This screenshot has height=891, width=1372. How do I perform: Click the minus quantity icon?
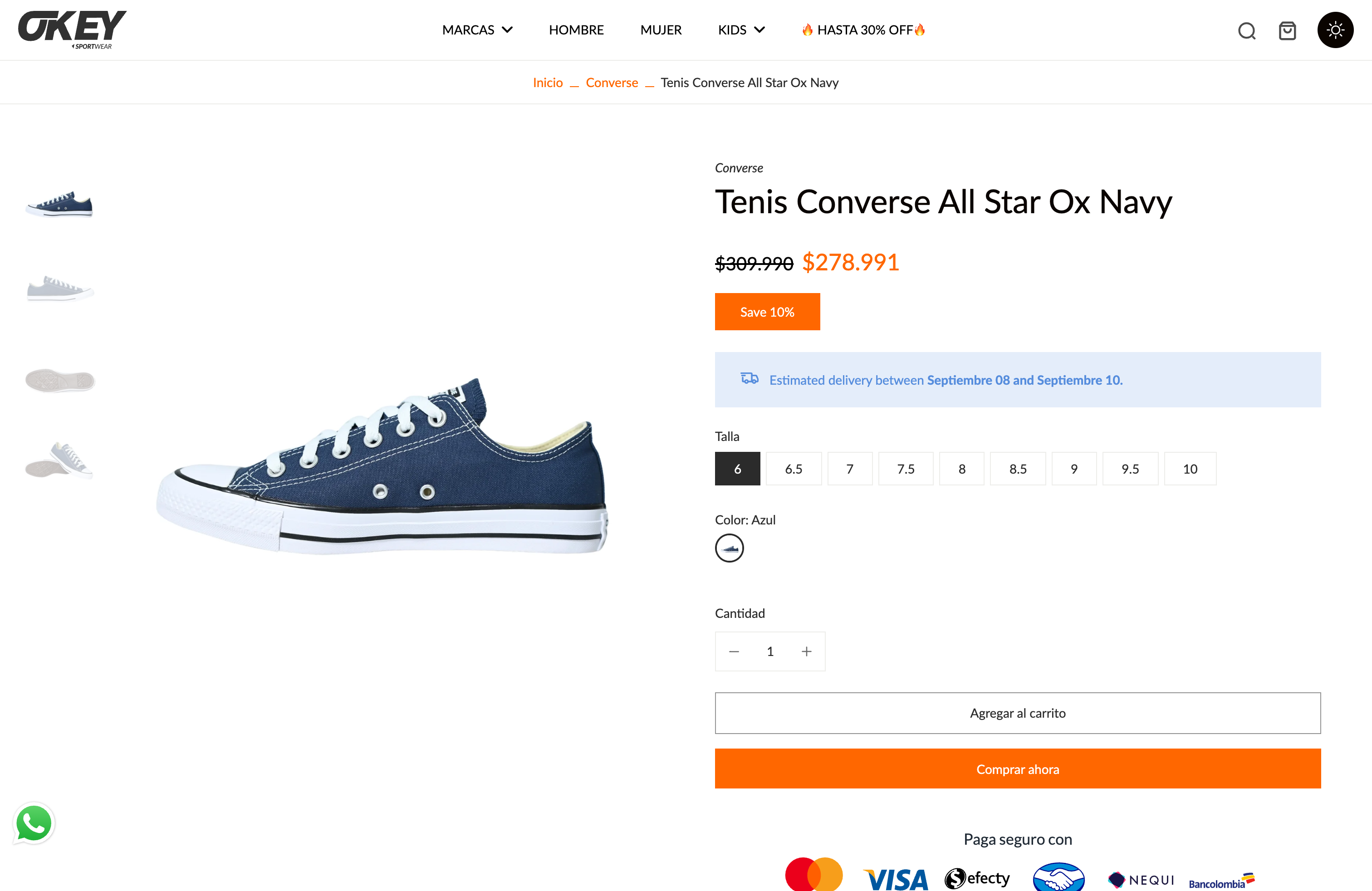coord(734,651)
